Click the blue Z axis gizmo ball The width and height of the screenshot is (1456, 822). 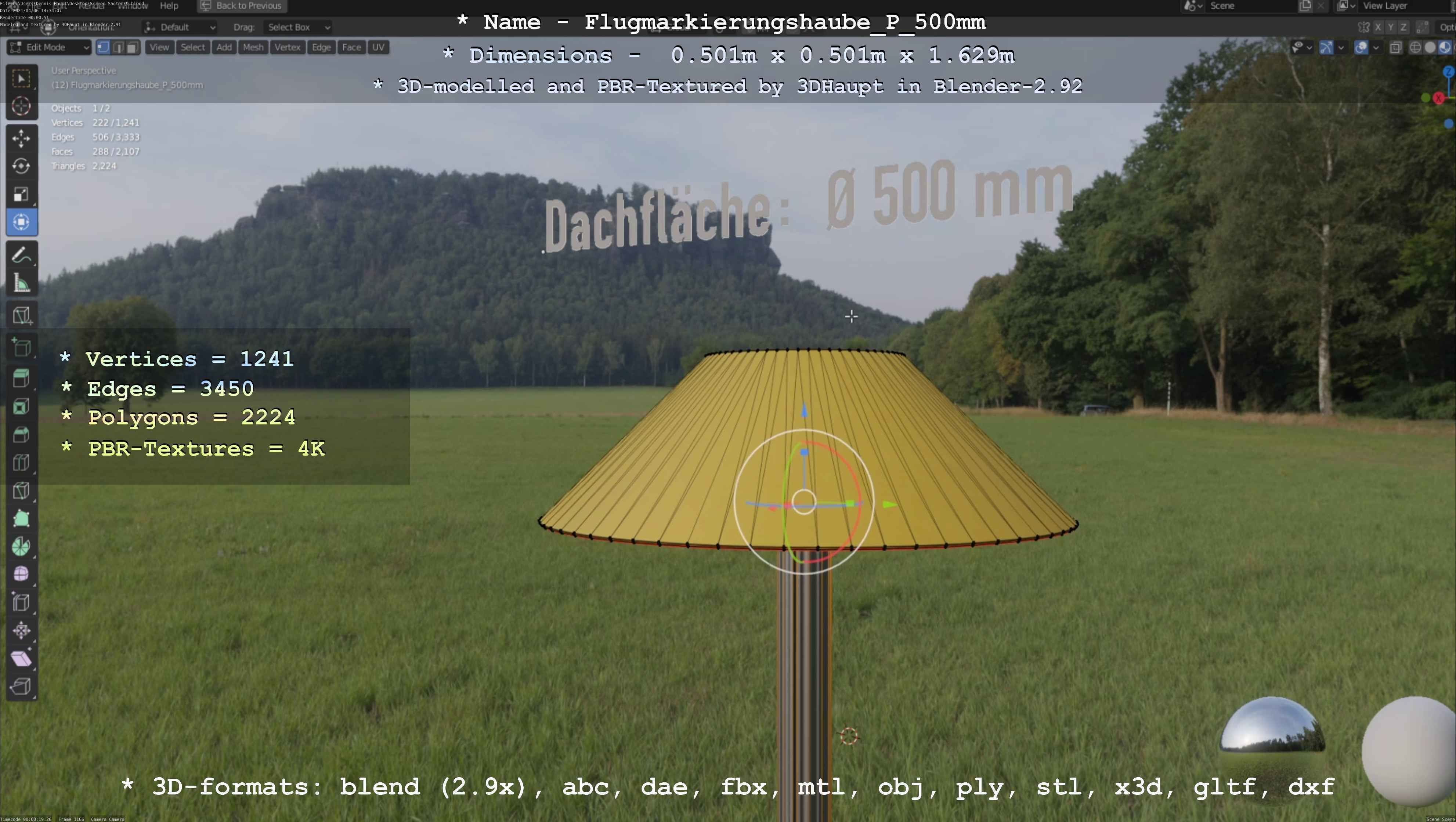point(1449,72)
